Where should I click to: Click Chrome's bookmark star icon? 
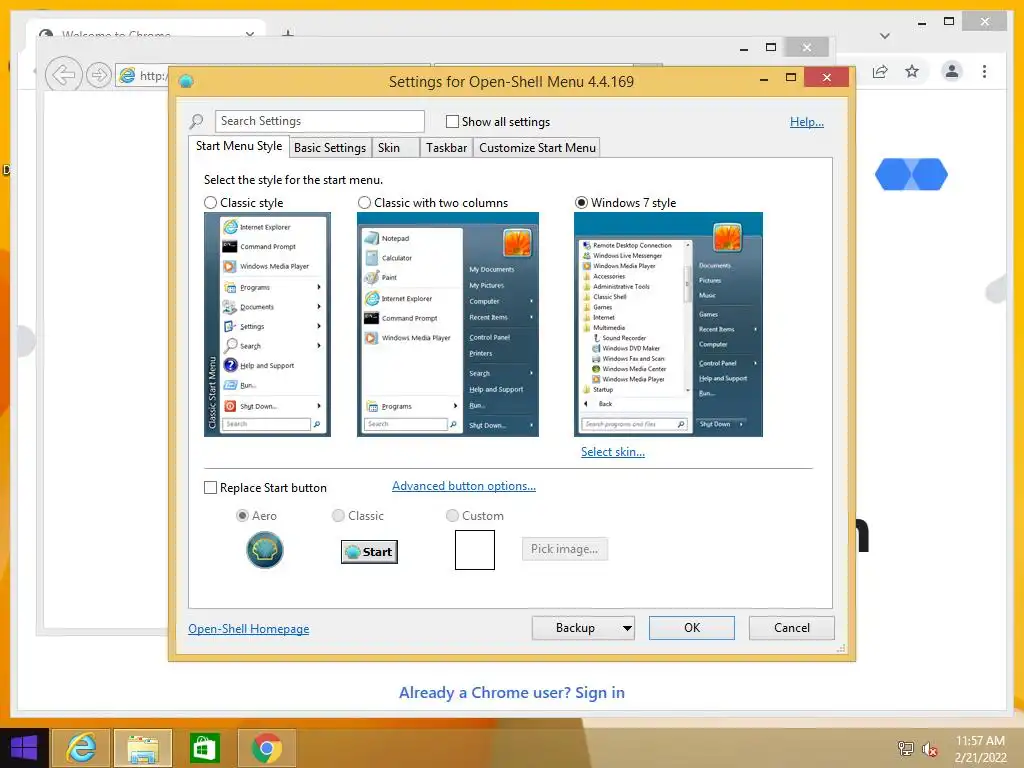pos(912,71)
